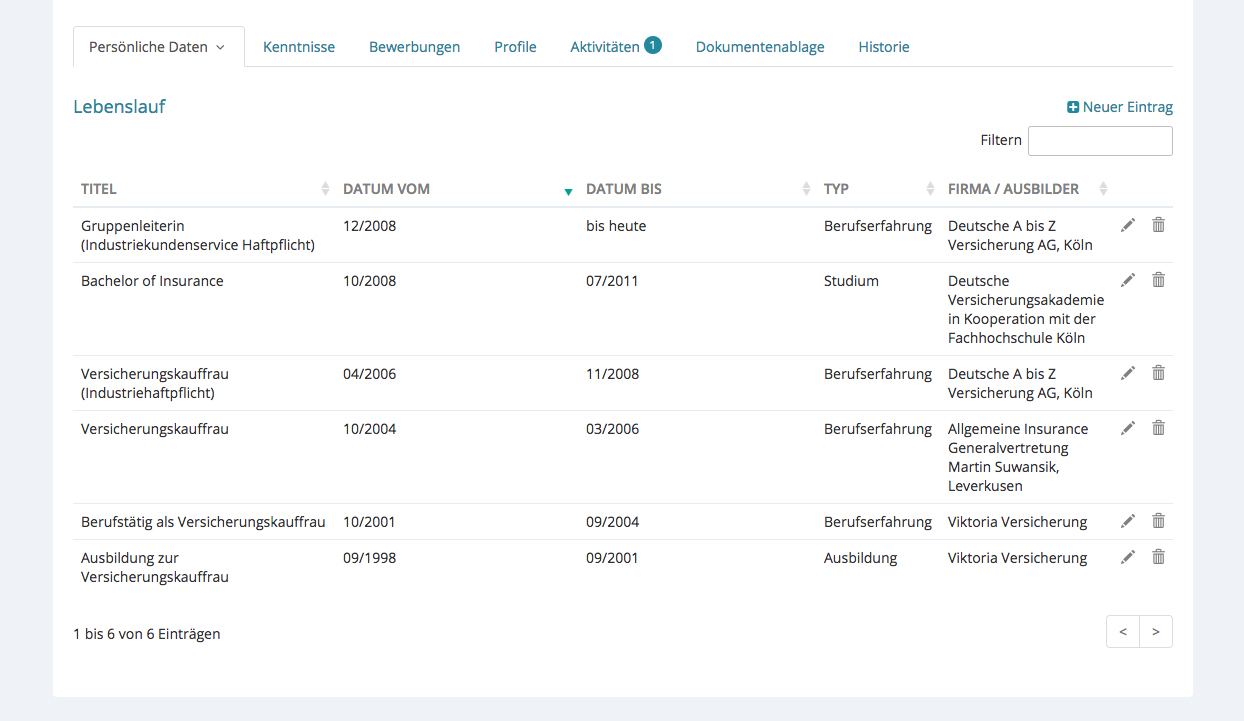Delete the Bachelor of Insurance entry

(1158, 281)
